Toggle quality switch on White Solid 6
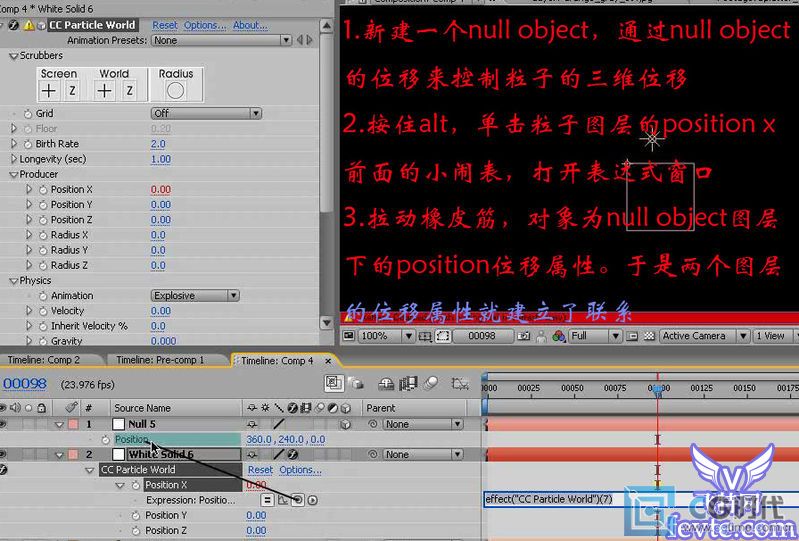 [279, 454]
